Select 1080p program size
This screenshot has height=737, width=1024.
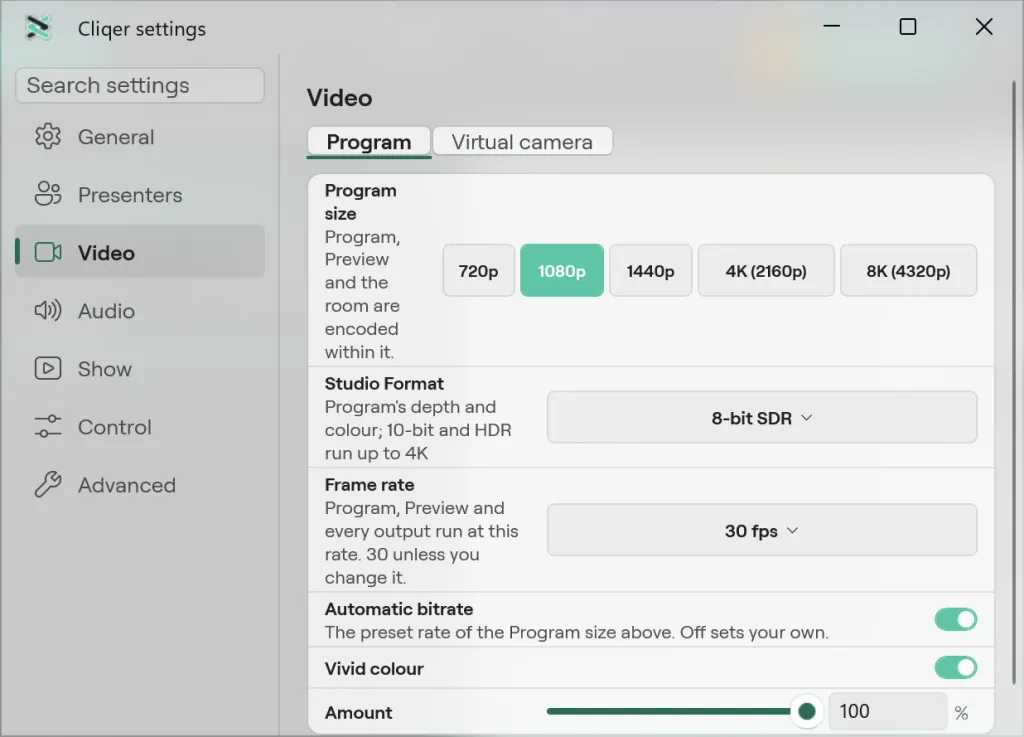(x=562, y=271)
